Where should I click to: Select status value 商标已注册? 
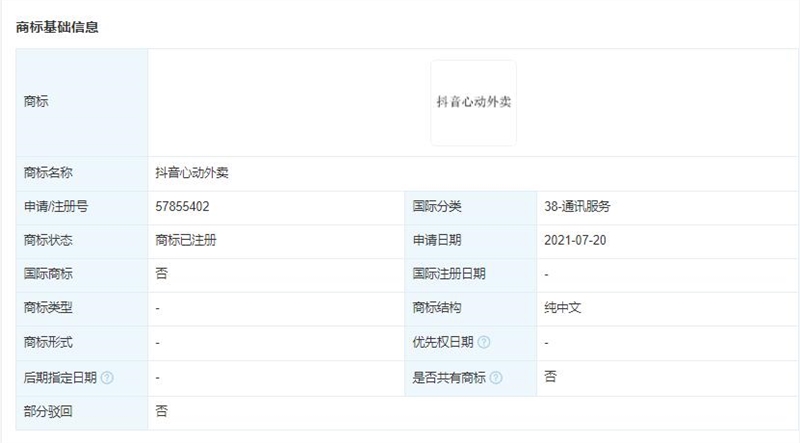(x=186, y=240)
